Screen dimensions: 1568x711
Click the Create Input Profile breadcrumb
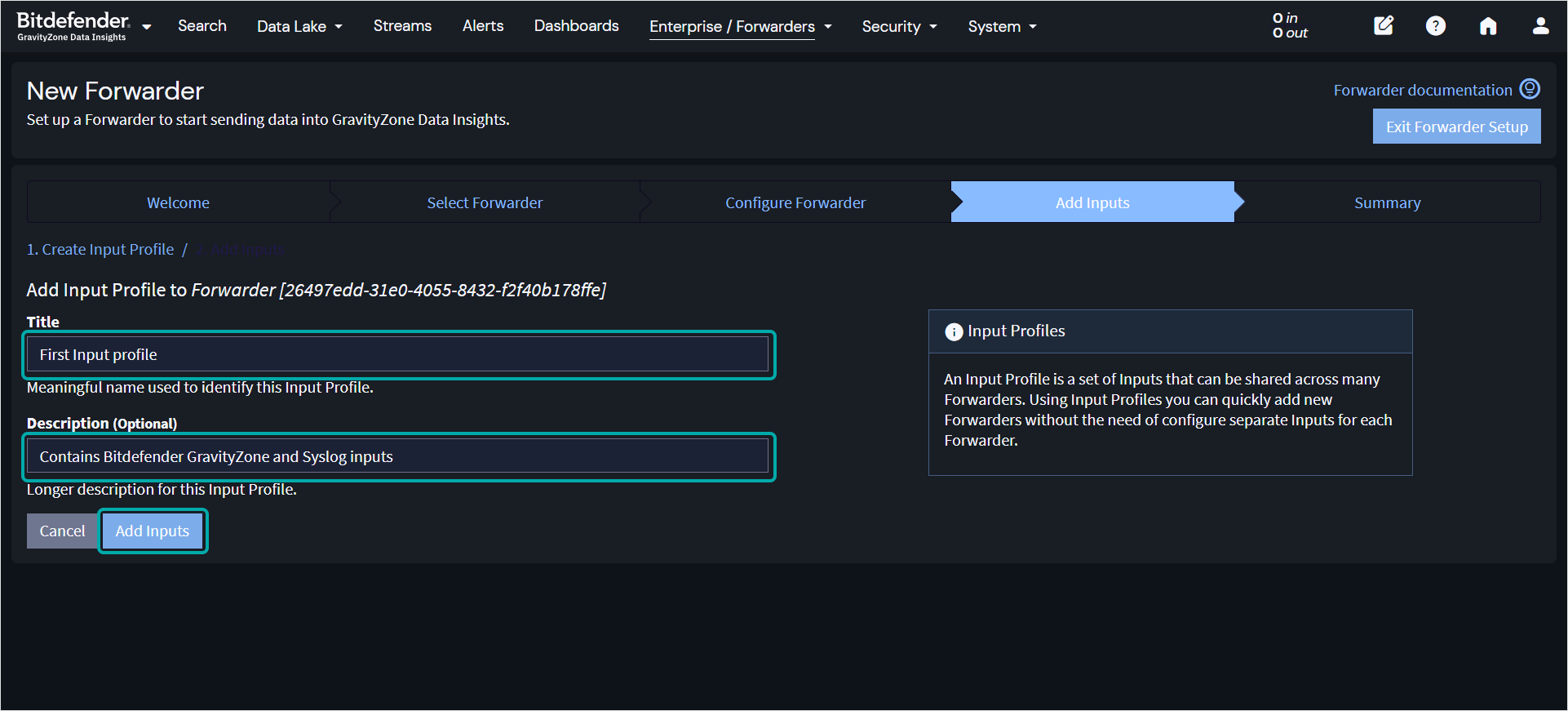[x=100, y=250]
